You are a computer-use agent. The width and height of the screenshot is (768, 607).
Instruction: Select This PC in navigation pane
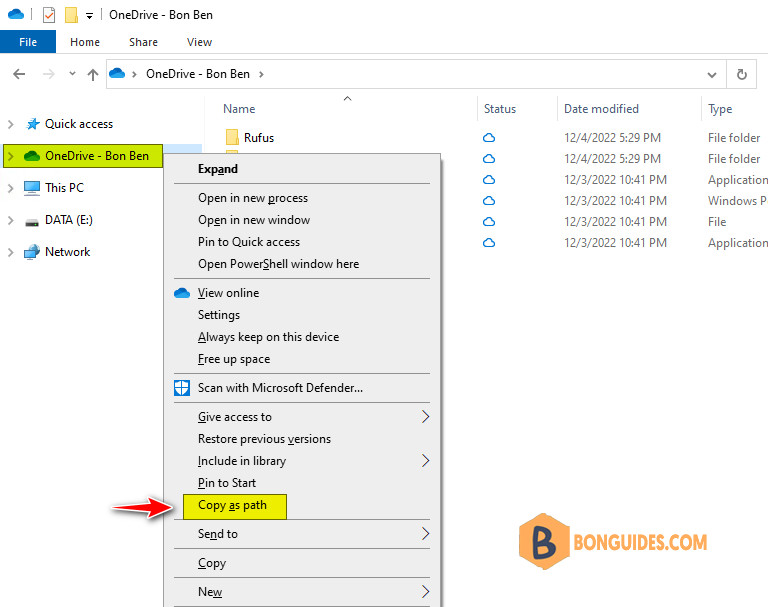[64, 188]
